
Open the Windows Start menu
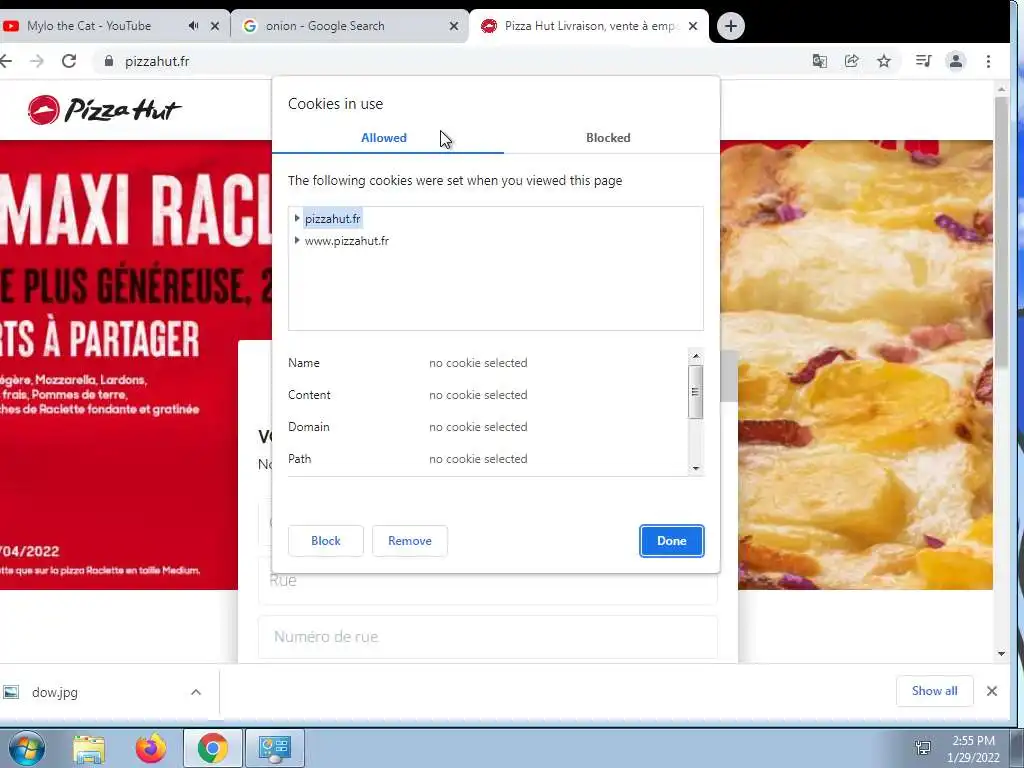click(x=26, y=748)
